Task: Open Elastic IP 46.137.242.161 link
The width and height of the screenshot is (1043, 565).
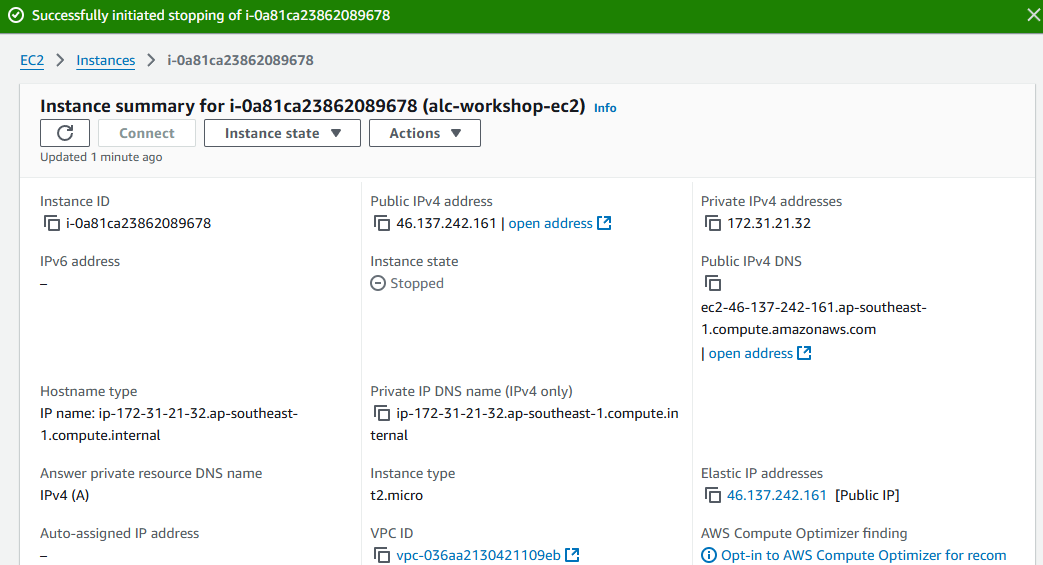Action: click(776, 496)
